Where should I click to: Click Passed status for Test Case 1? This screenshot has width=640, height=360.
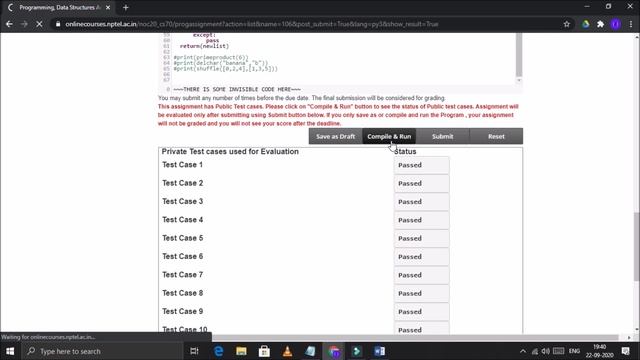[422, 165]
